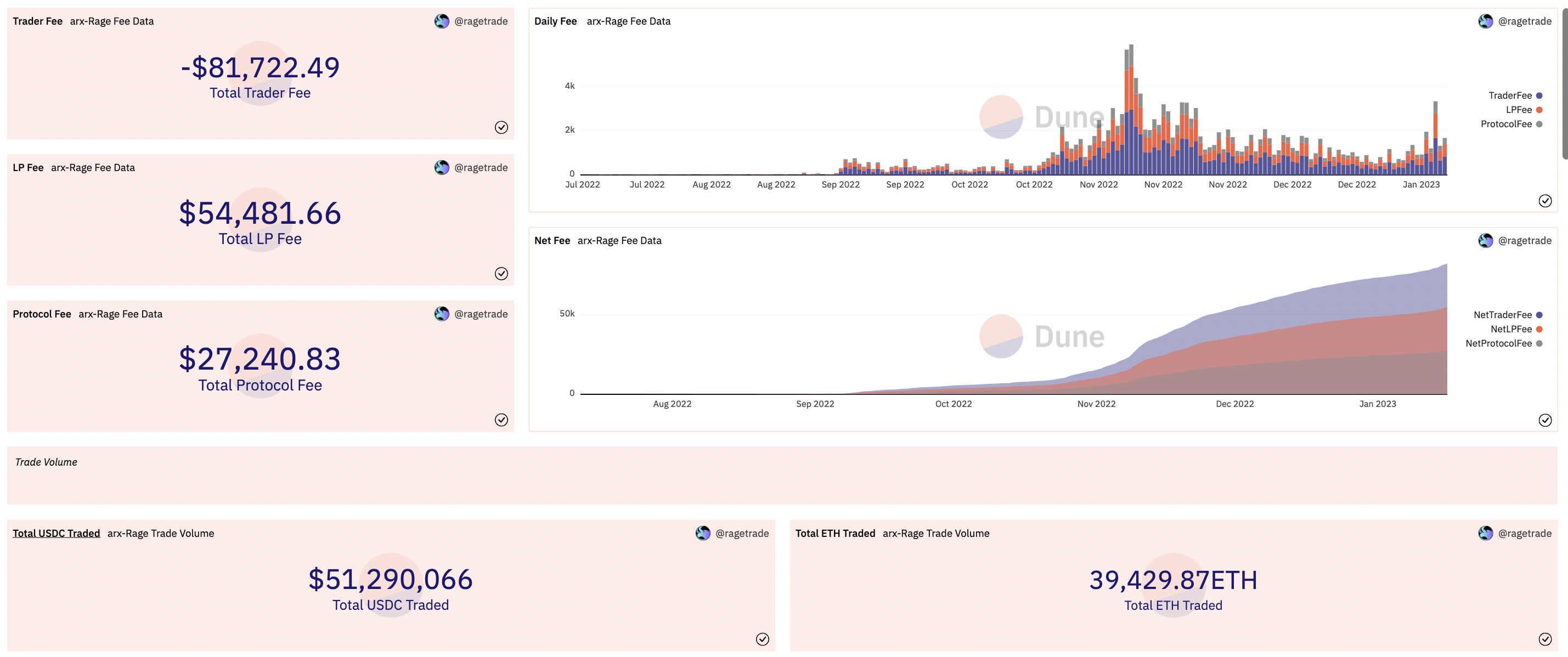Click the checkmark icon on Total USDC Traded card

click(x=763, y=639)
